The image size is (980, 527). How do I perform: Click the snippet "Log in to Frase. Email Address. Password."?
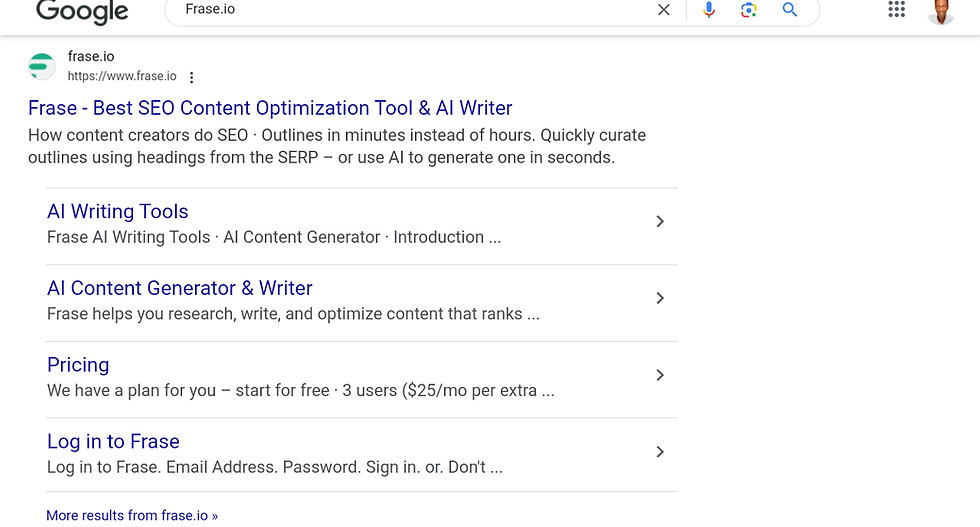point(274,468)
